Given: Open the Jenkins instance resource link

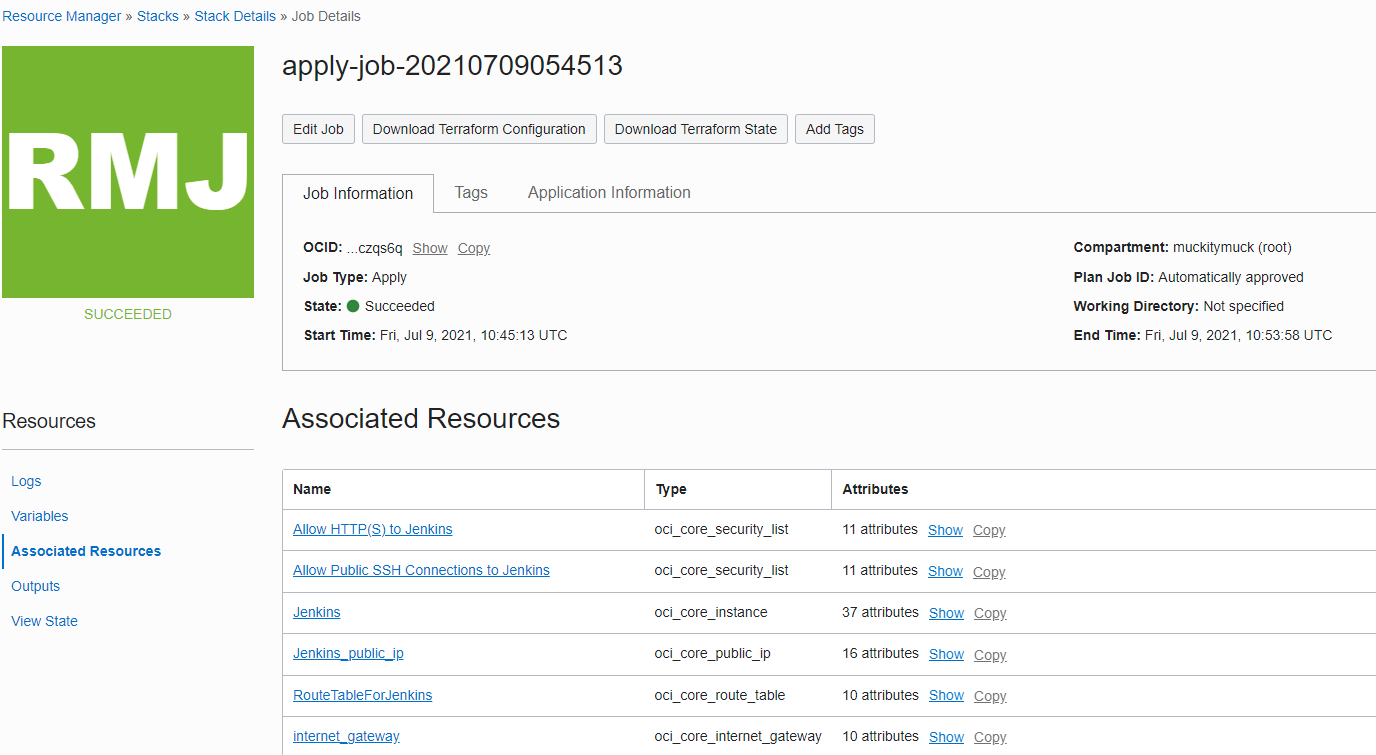Looking at the screenshot, I should coord(316,612).
